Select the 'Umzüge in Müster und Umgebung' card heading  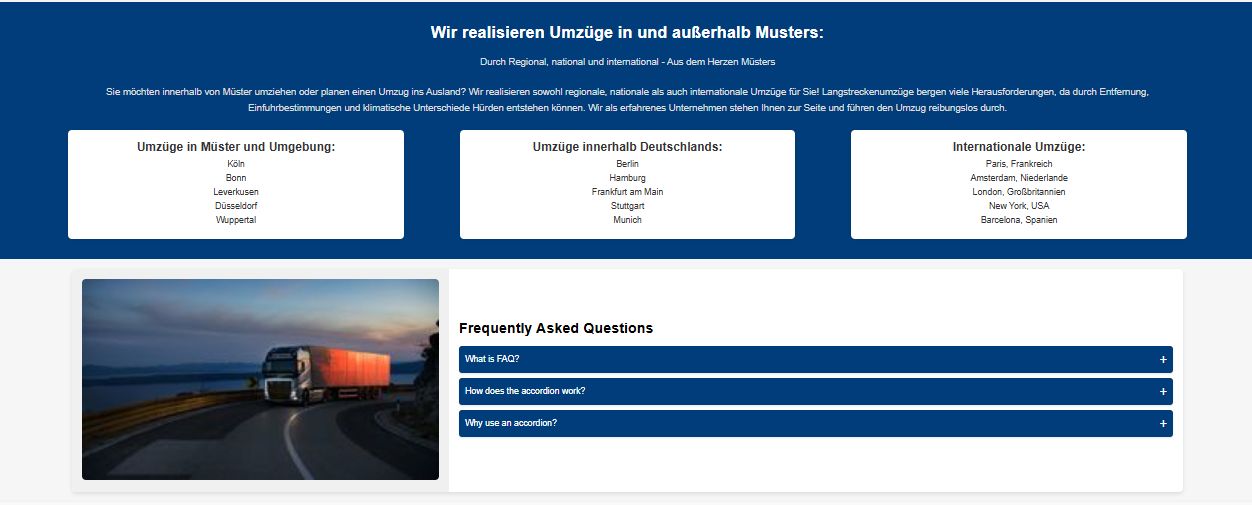[x=236, y=147]
